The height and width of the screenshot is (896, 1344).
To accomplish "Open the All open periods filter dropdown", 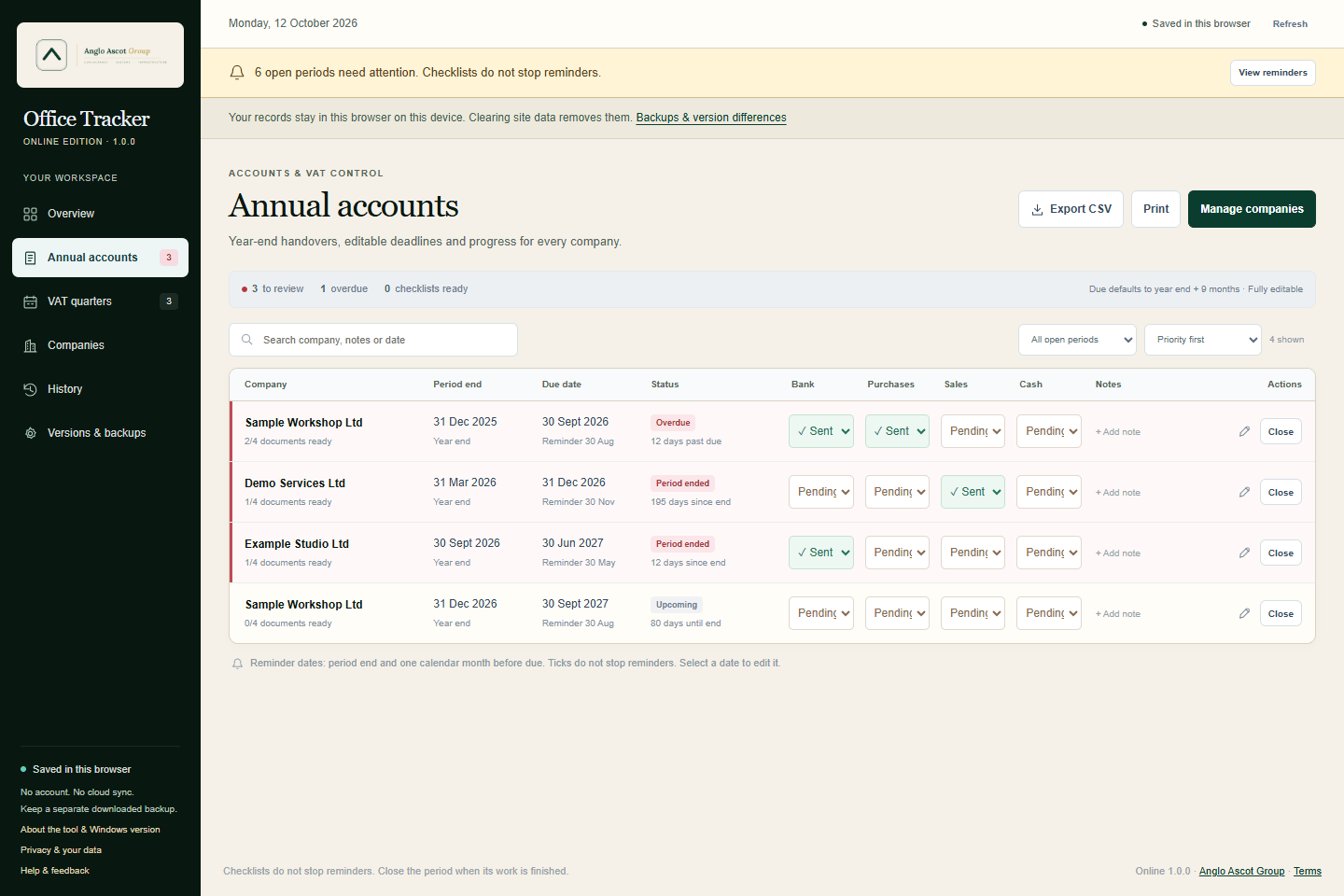I will click(1077, 340).
